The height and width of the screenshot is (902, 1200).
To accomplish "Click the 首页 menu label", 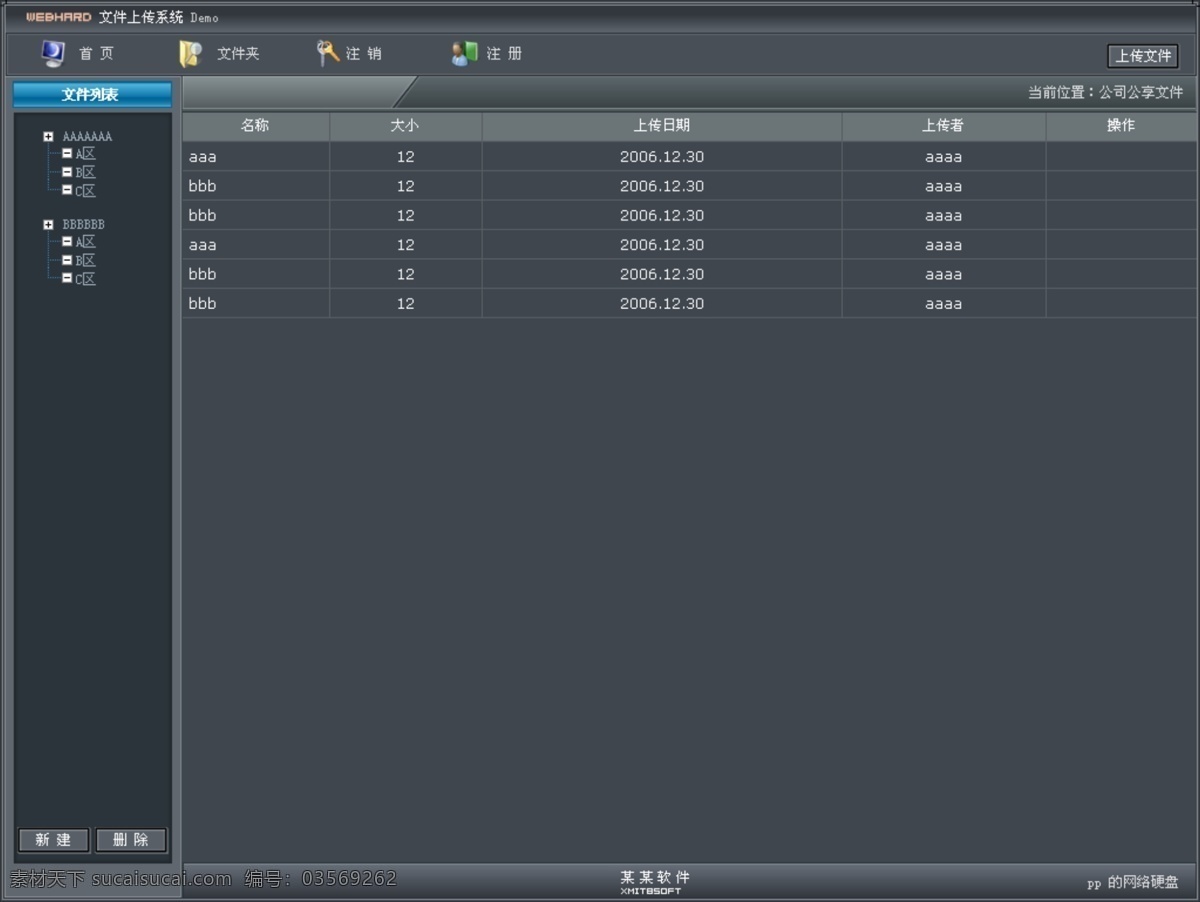I will pos(97,54).
